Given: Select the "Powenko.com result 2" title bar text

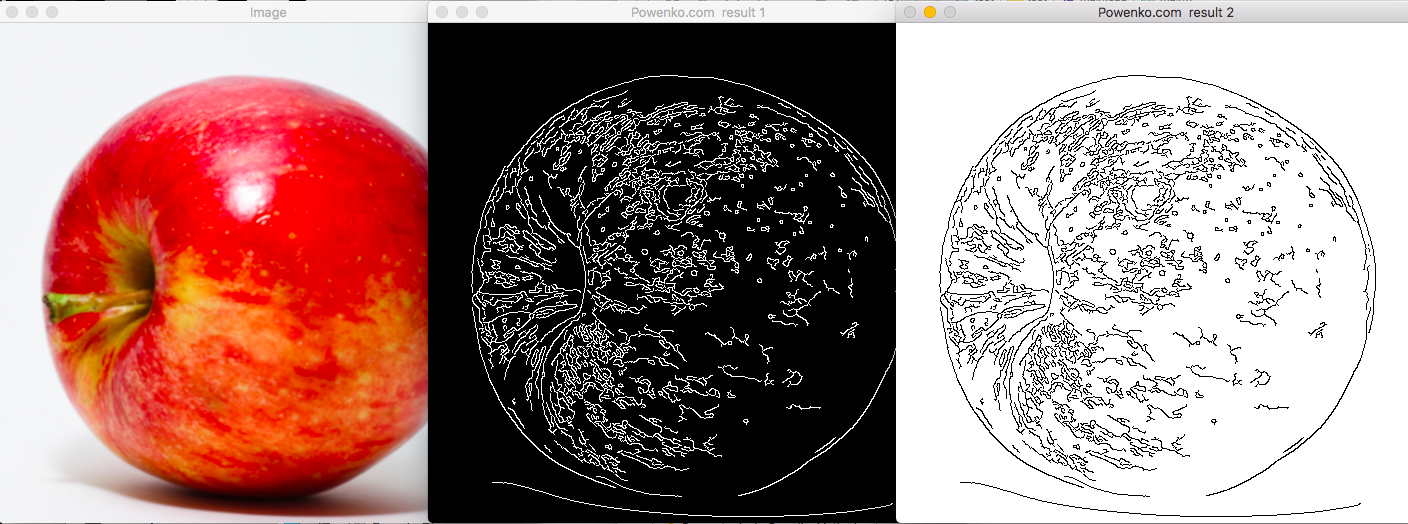Looking at the screenshot, I should (x=1166, y=13).
